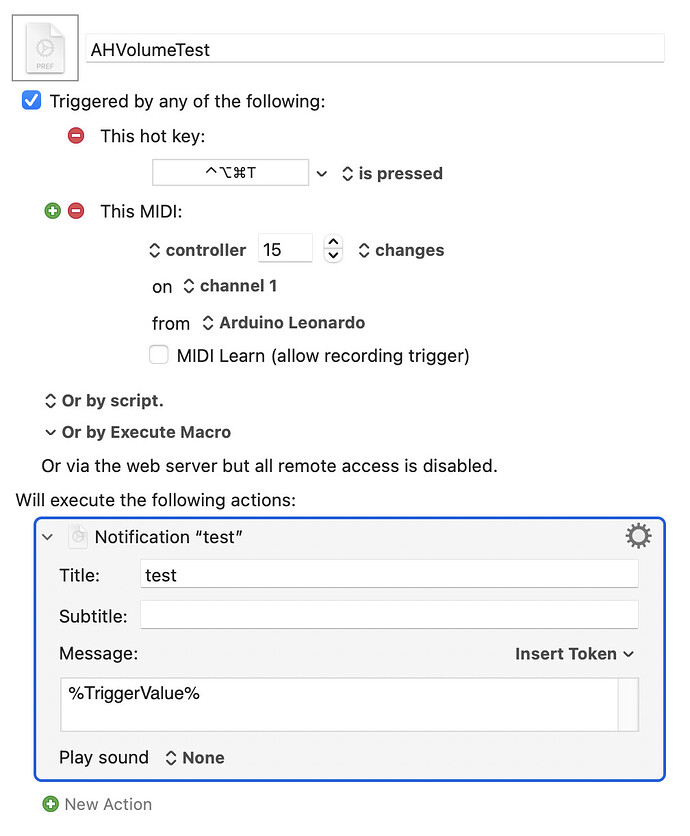690x836 pixels.
Task: Collapse the Notification action disclosure chevron
Action: point(48,537)
